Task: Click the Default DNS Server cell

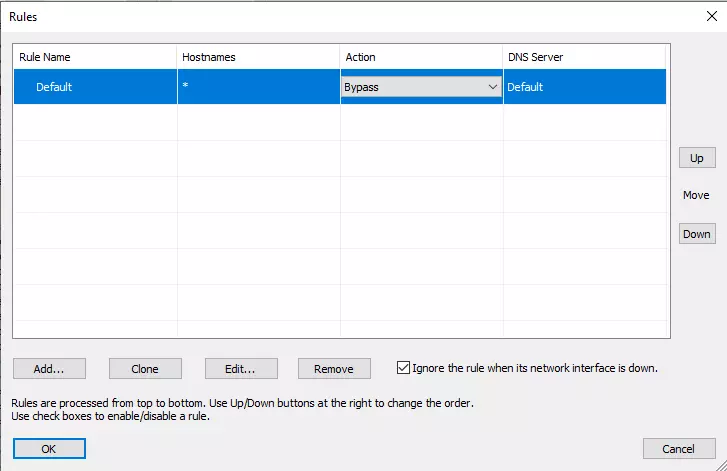Action: click(584, 88)
